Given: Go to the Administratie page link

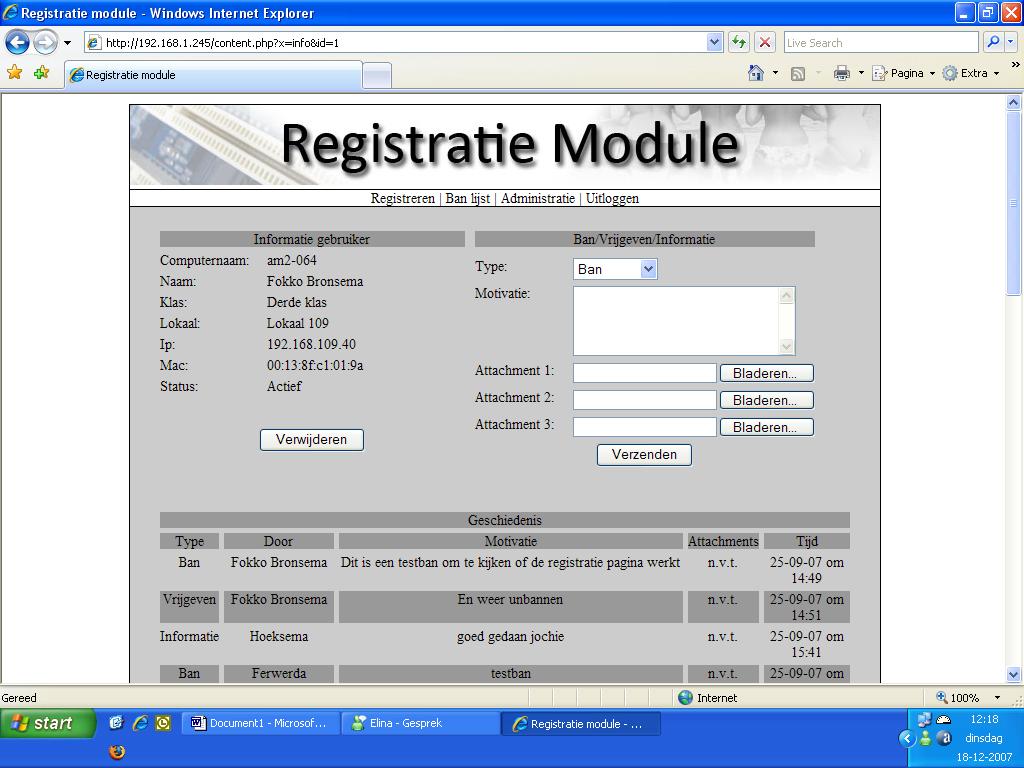Looking at the screenshot, I should [537, 198].
